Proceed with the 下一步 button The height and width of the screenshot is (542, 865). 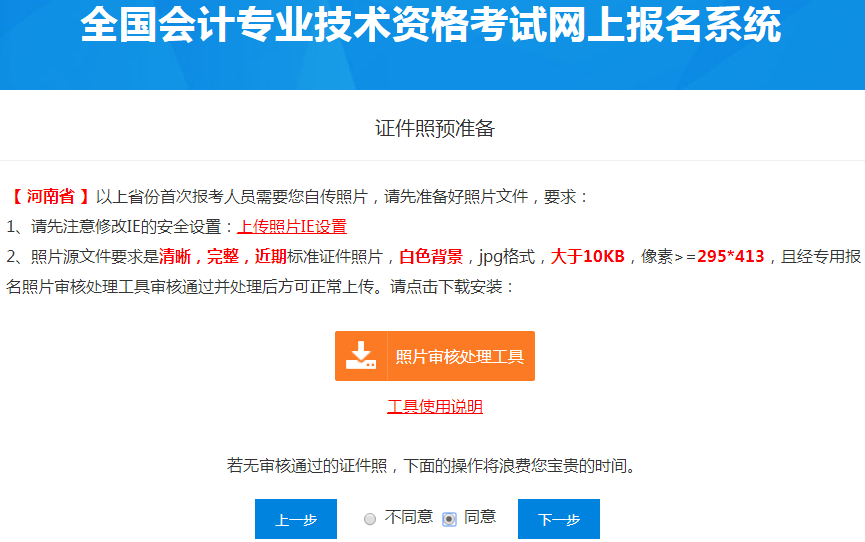(558, 519)
